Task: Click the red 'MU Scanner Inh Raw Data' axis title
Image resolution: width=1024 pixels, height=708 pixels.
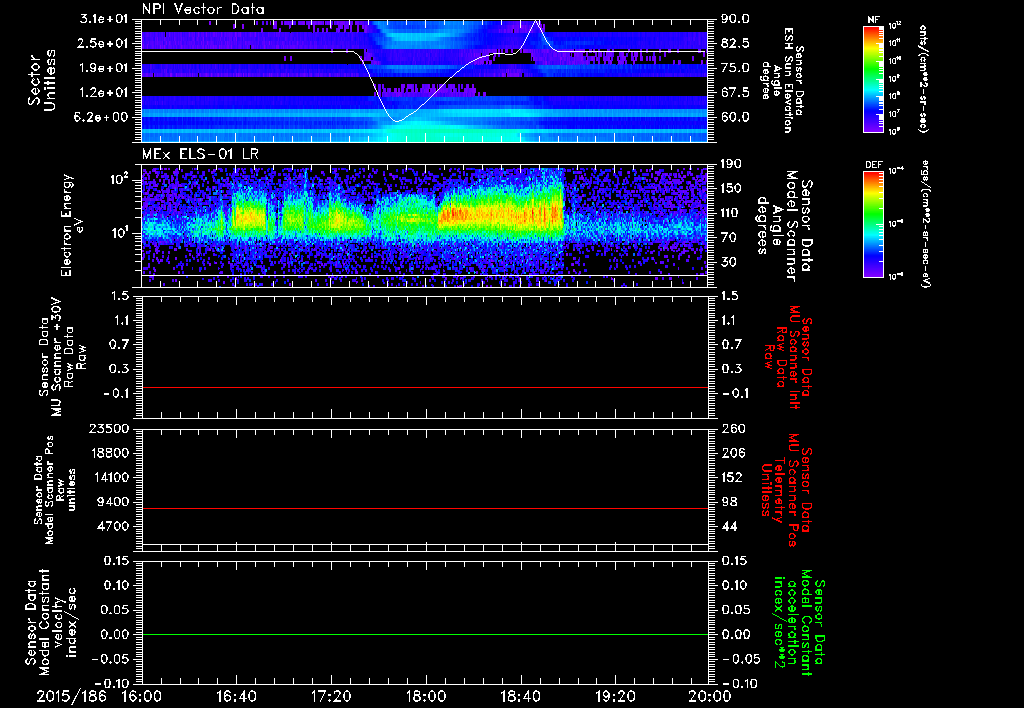Action: coord(788,357)
